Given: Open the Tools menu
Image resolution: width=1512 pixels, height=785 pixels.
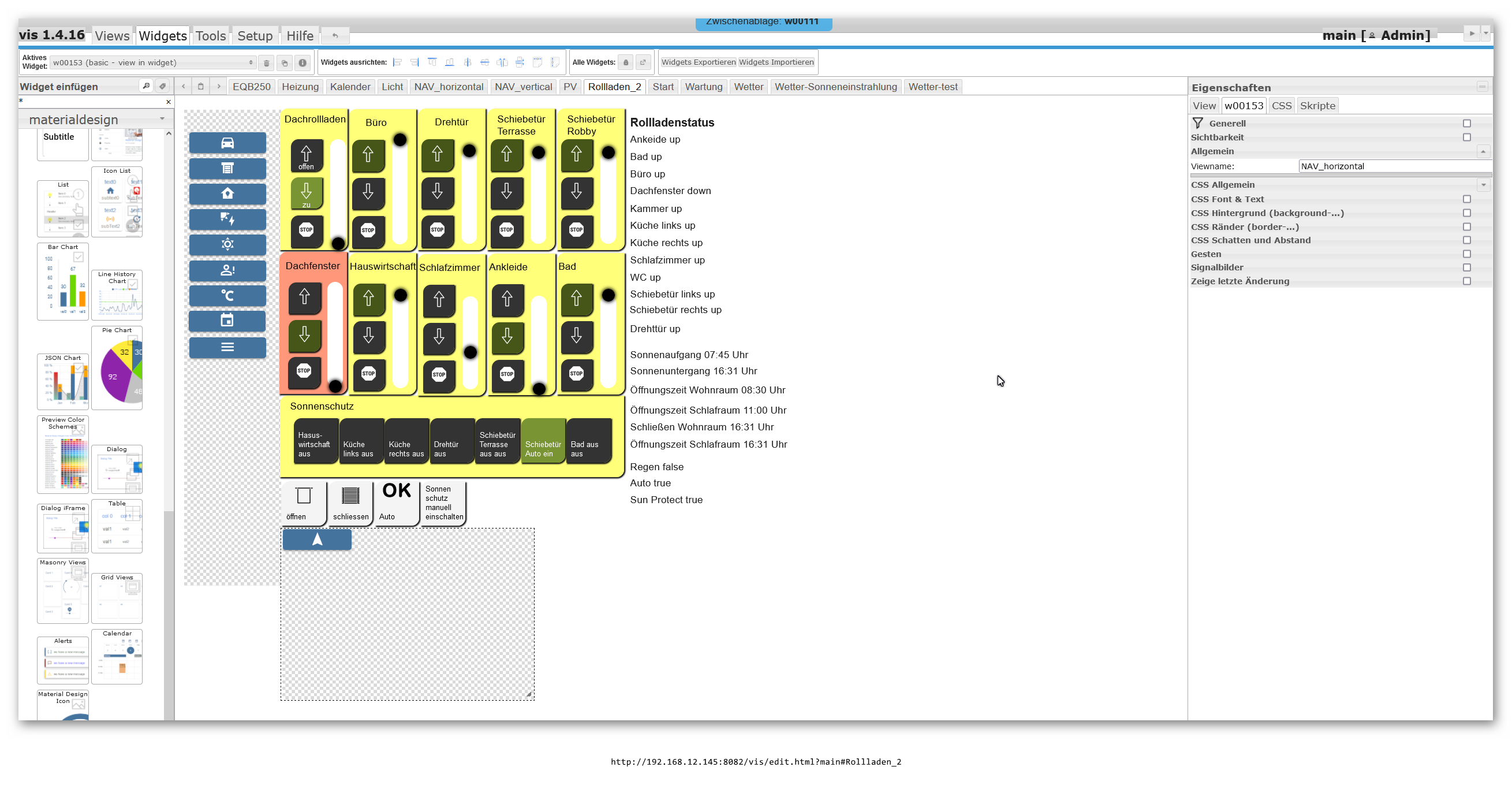Looking at the screenshot, I should (x=210, y=36).
